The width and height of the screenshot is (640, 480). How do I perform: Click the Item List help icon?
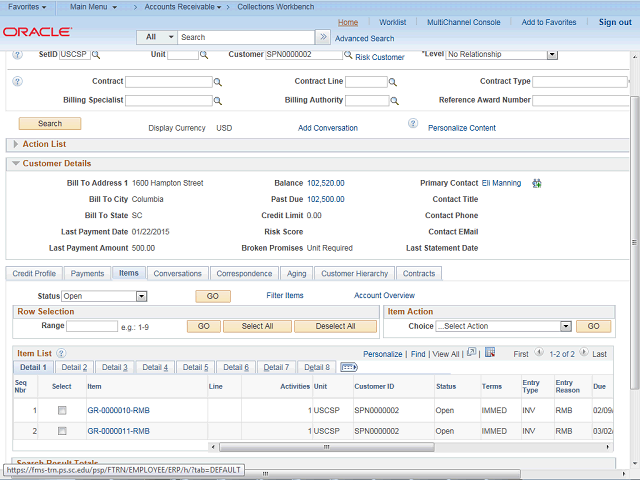tap(62, 354)
